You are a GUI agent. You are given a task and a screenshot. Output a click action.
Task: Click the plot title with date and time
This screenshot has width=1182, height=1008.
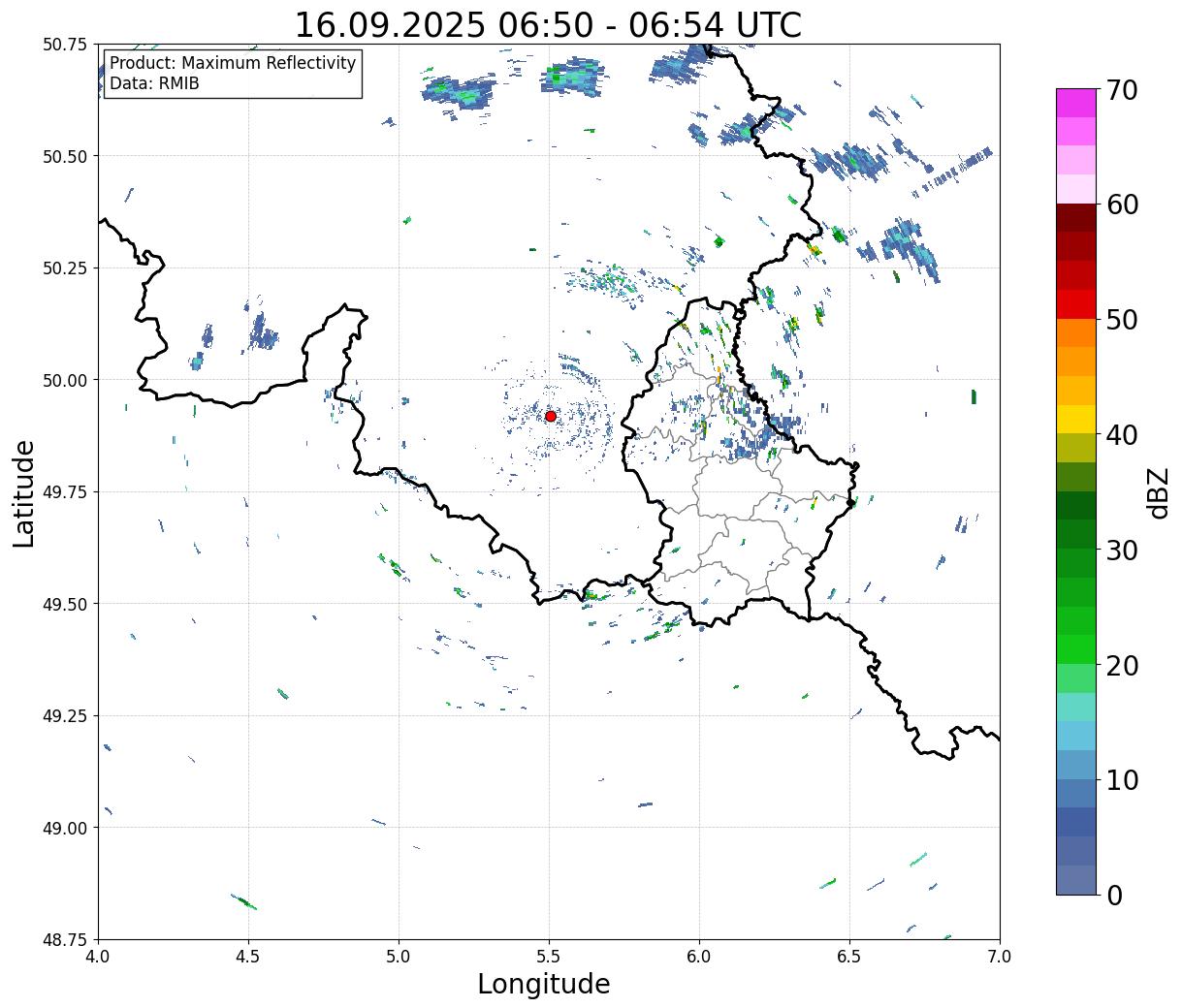[548, 25]
